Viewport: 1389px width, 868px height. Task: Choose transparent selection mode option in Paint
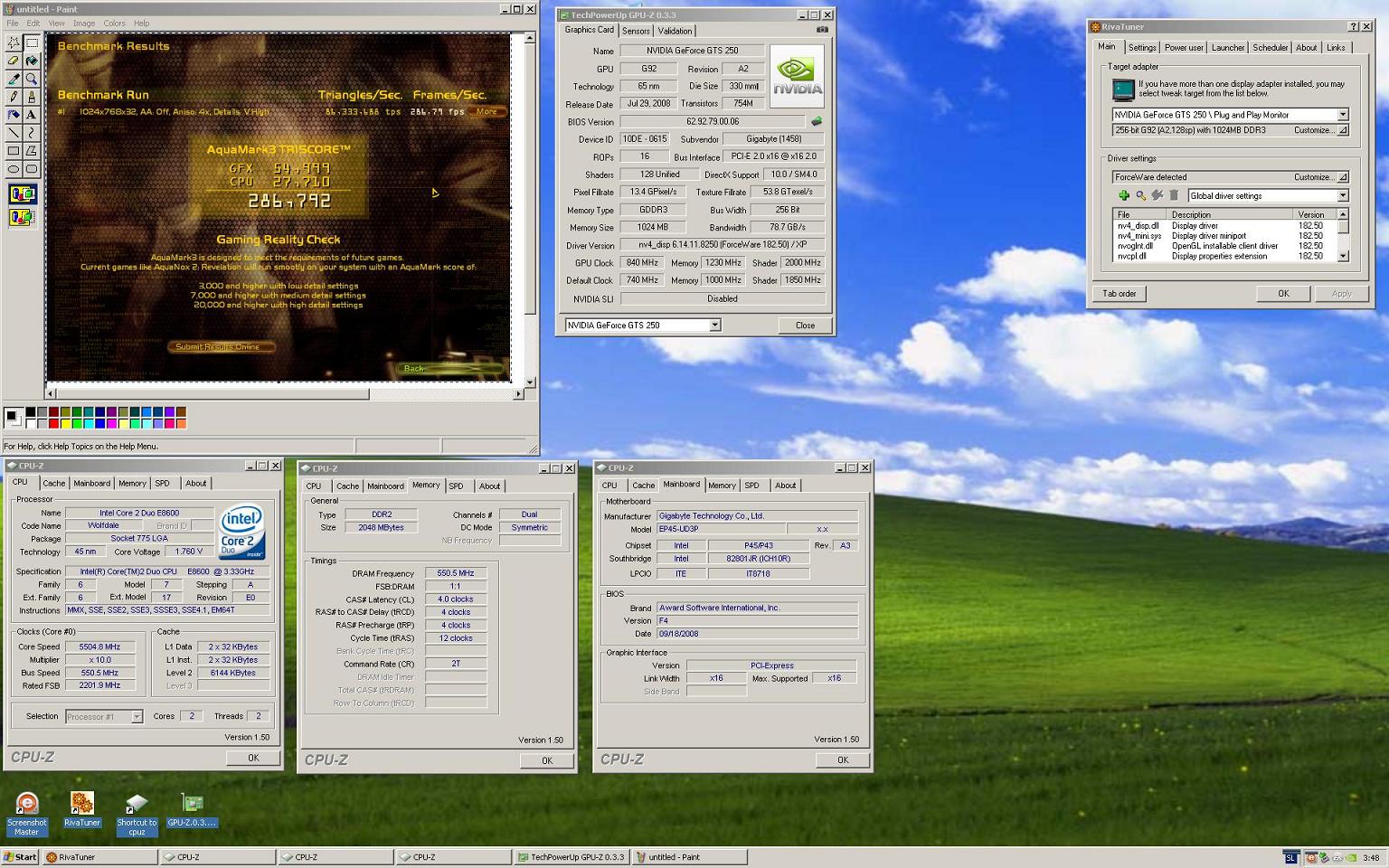click(23, 217)
